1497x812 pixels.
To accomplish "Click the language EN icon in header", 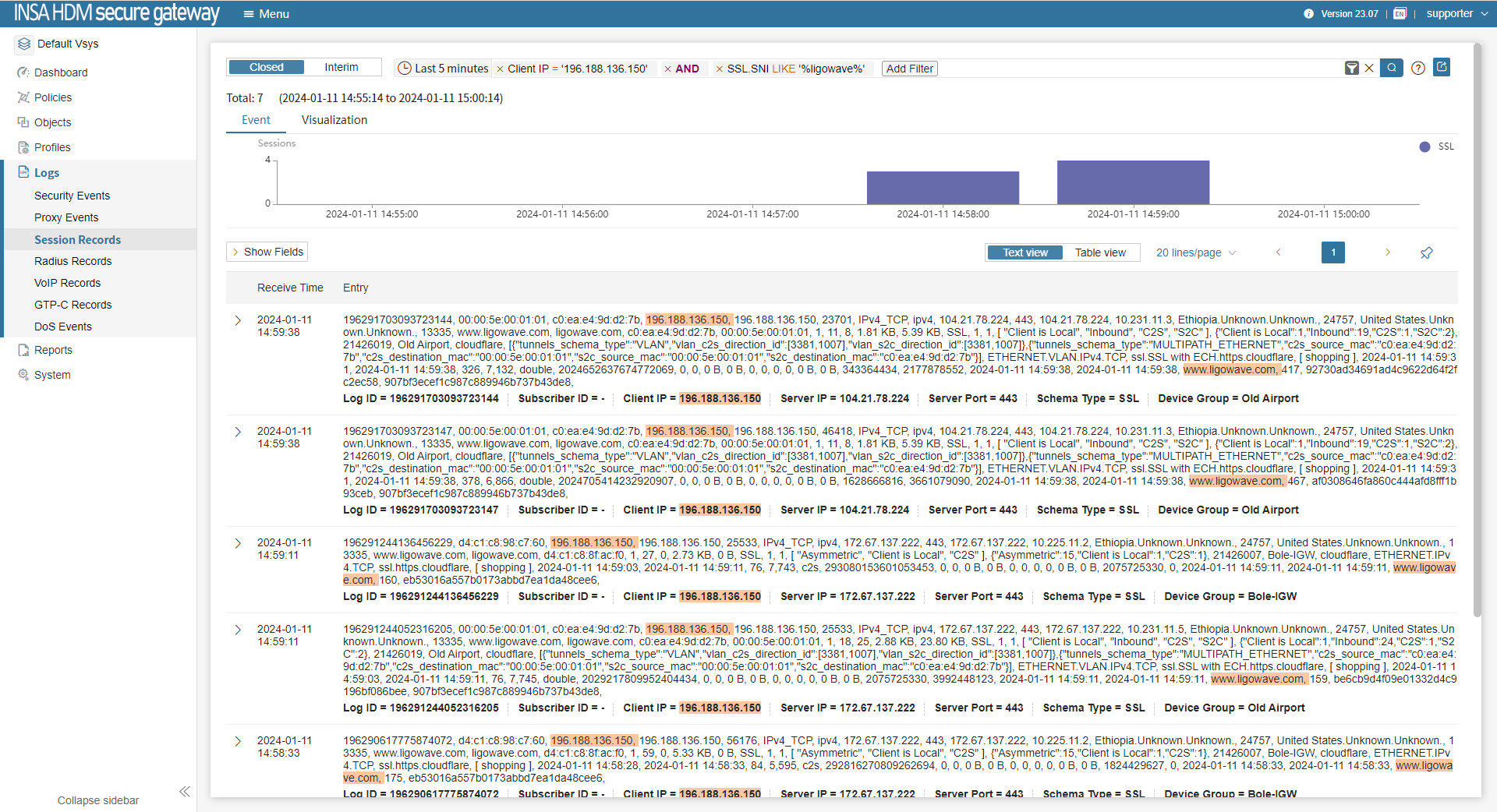I will tap(1400, 13).
